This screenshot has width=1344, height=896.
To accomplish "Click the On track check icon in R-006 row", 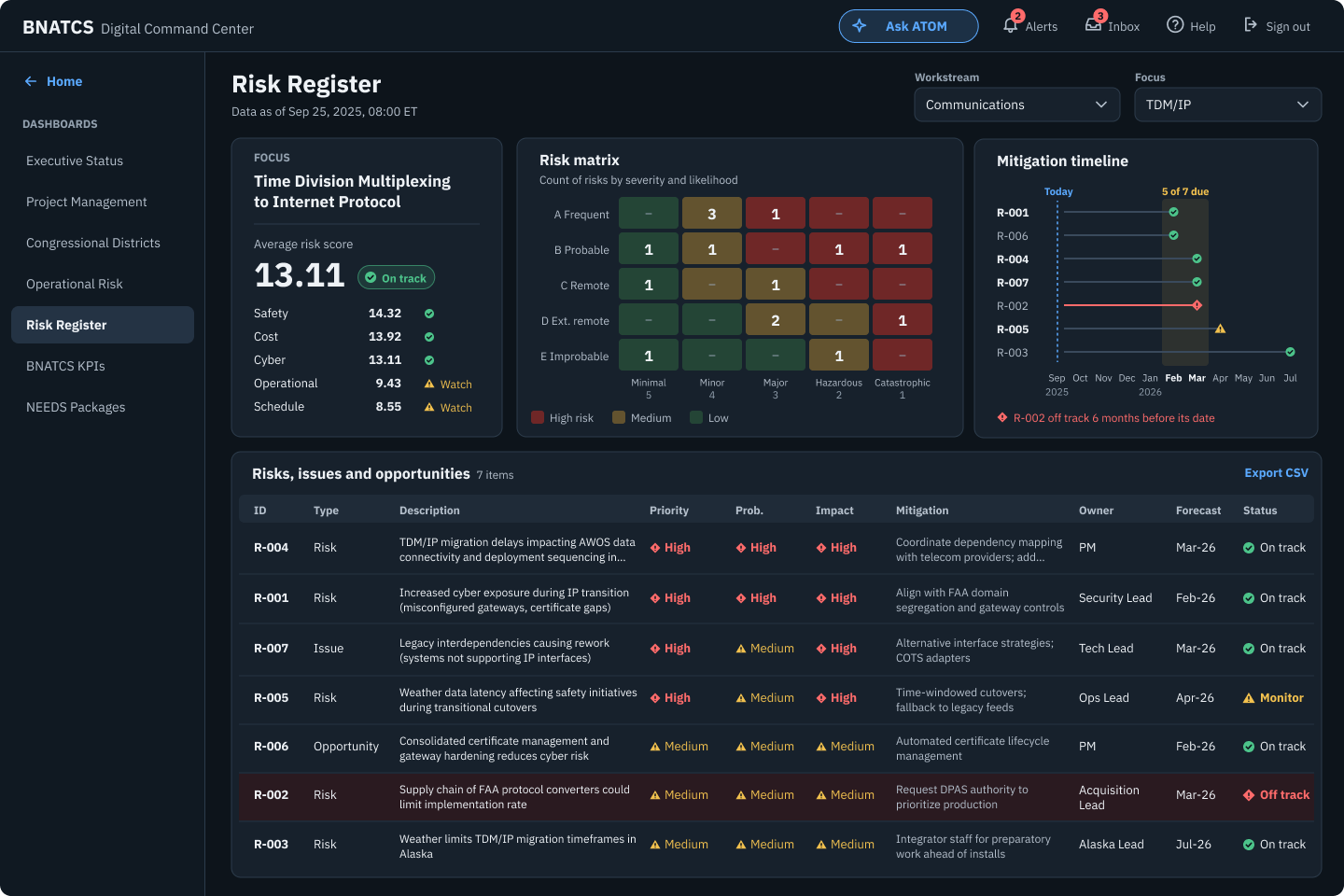I will pyautogui.click(x=1249, y=747).
